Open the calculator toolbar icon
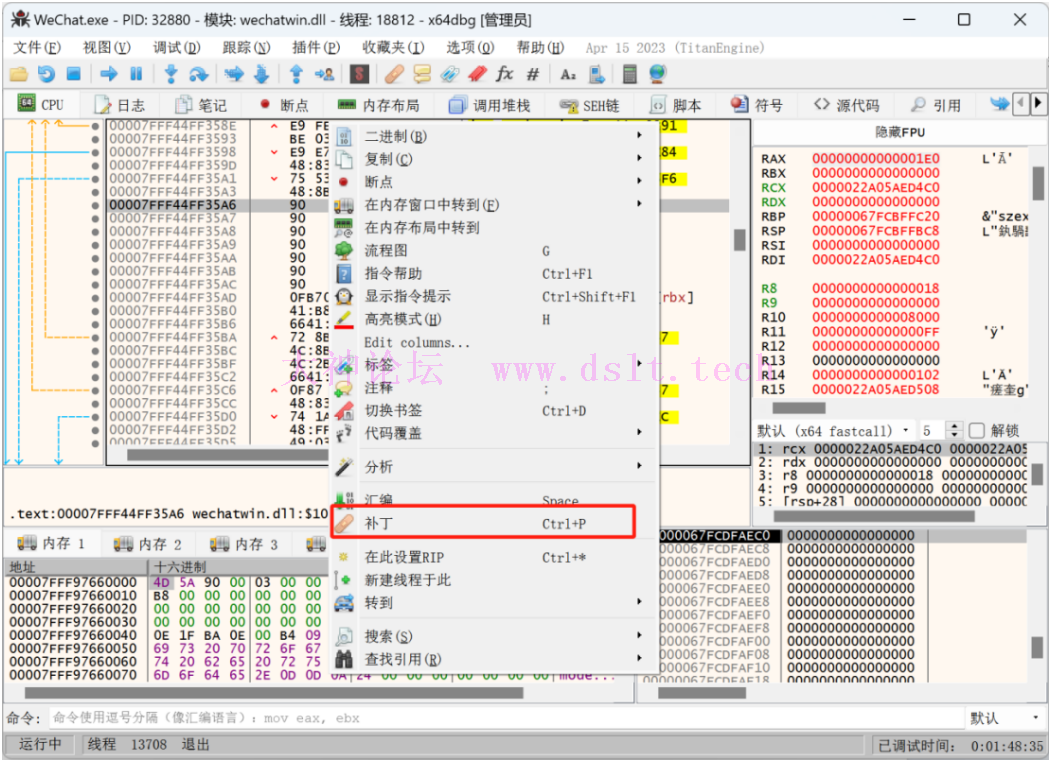The height and width of the screenshot is (765, 1055). click(630, 74)
